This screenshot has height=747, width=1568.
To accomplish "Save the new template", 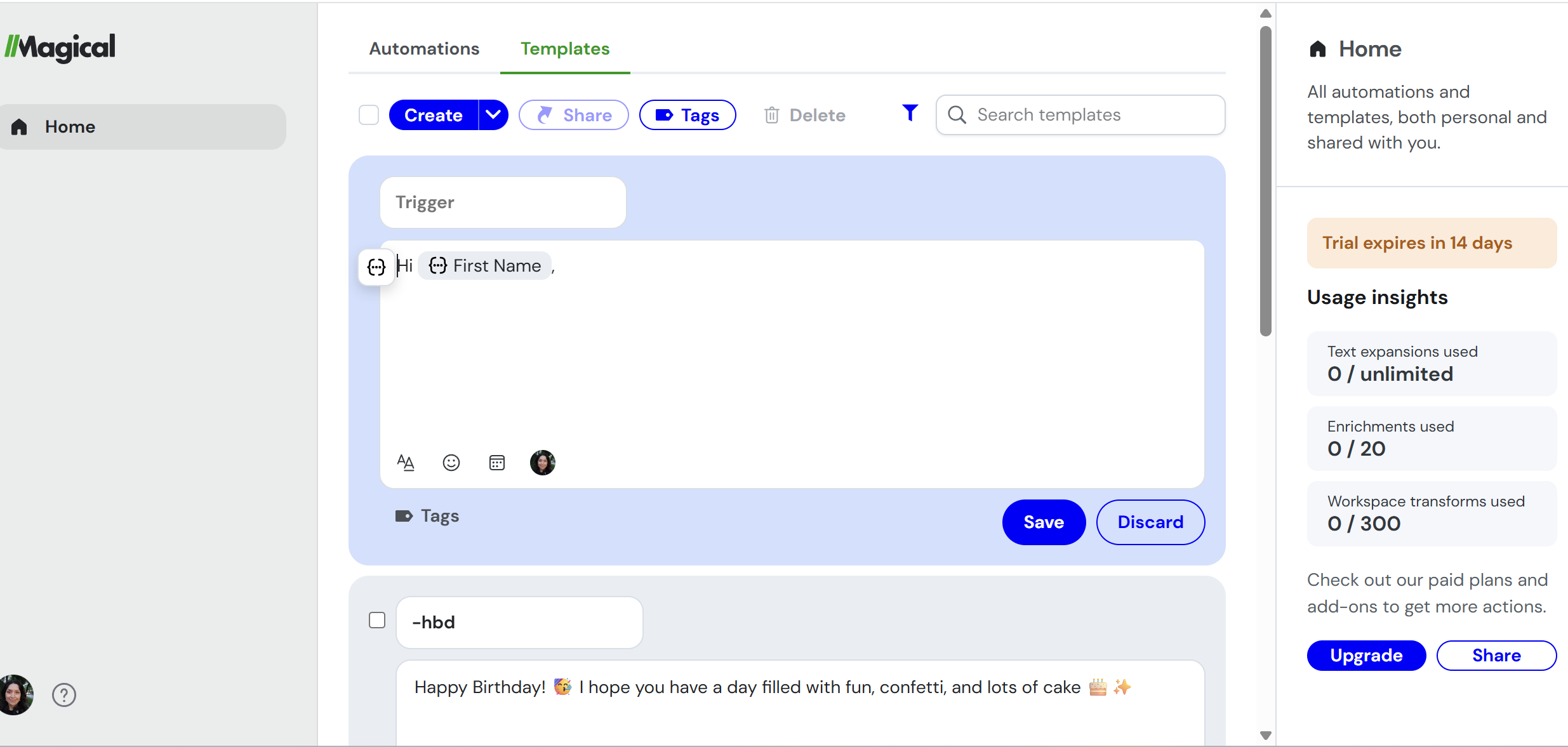I will [1044, 522].
